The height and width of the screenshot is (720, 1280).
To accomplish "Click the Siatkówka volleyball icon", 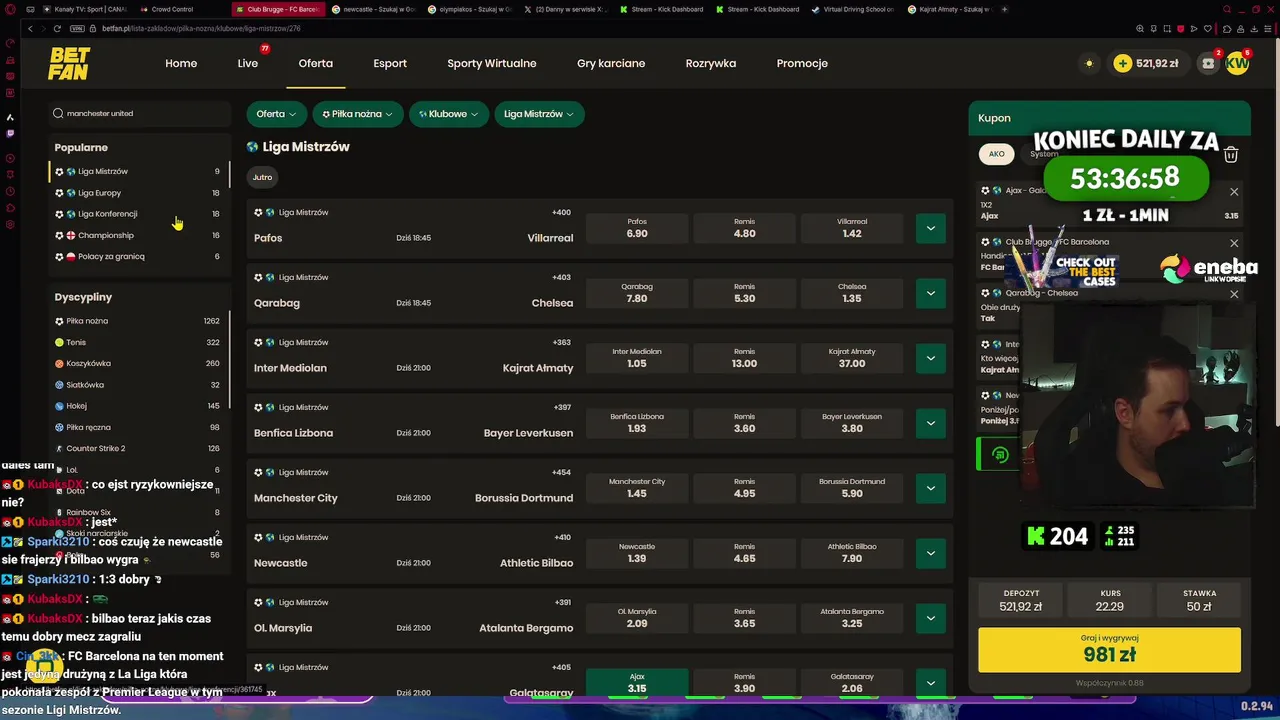I will click(59, 385).
